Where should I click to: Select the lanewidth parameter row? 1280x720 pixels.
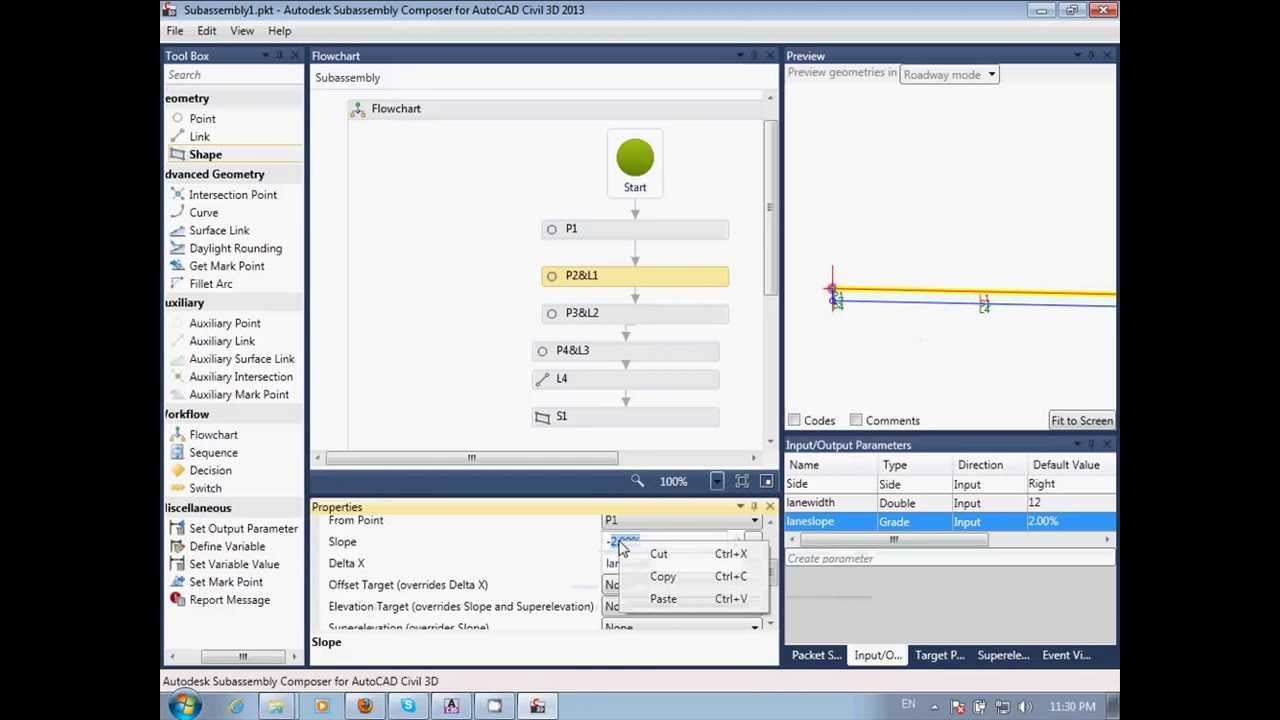[x=950, y=503]
